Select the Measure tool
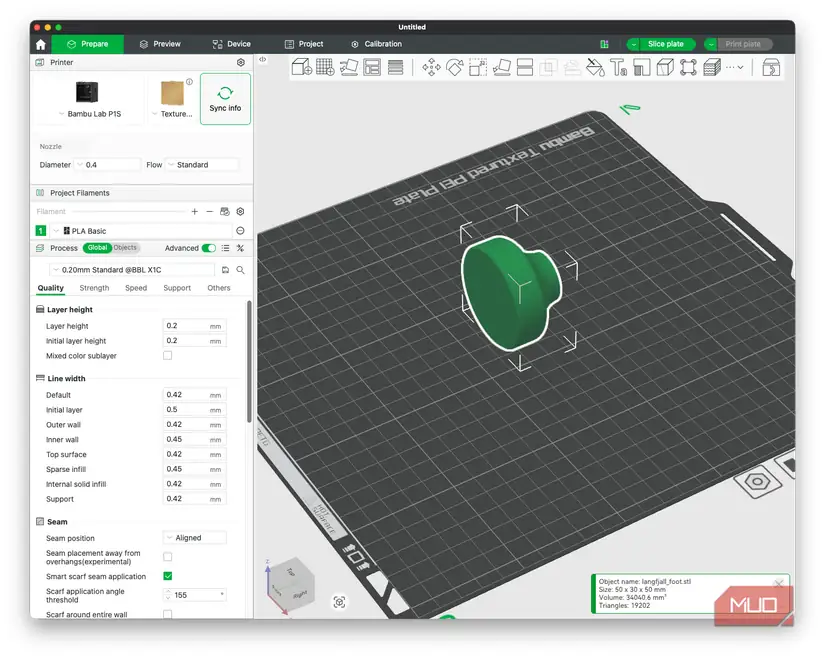 pyautogui.click(x=688, y=67)
